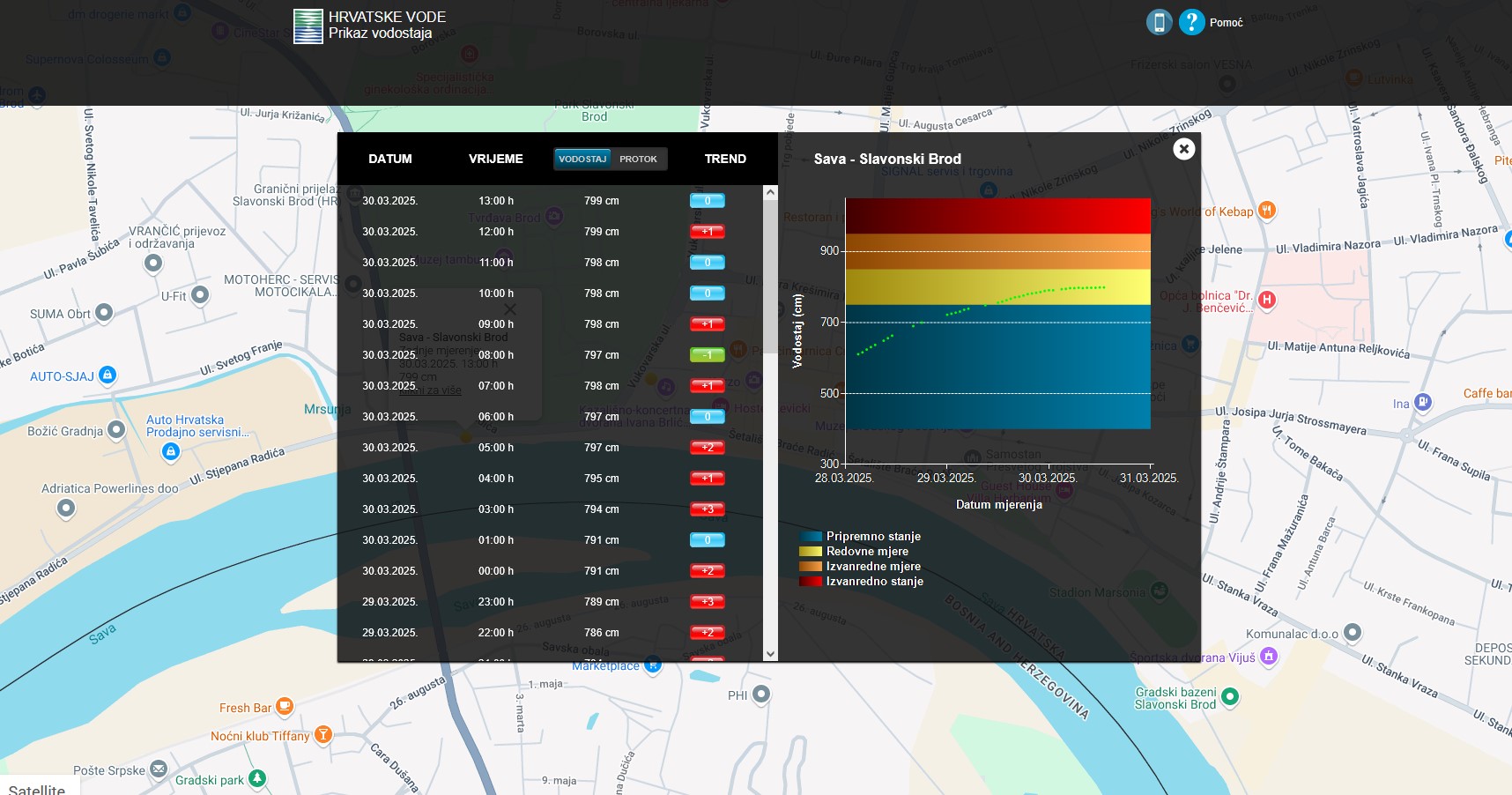Click the Pomoć help link
Image resolution: width=1512 pixels, height=795 pixels.
point(1226,23)
